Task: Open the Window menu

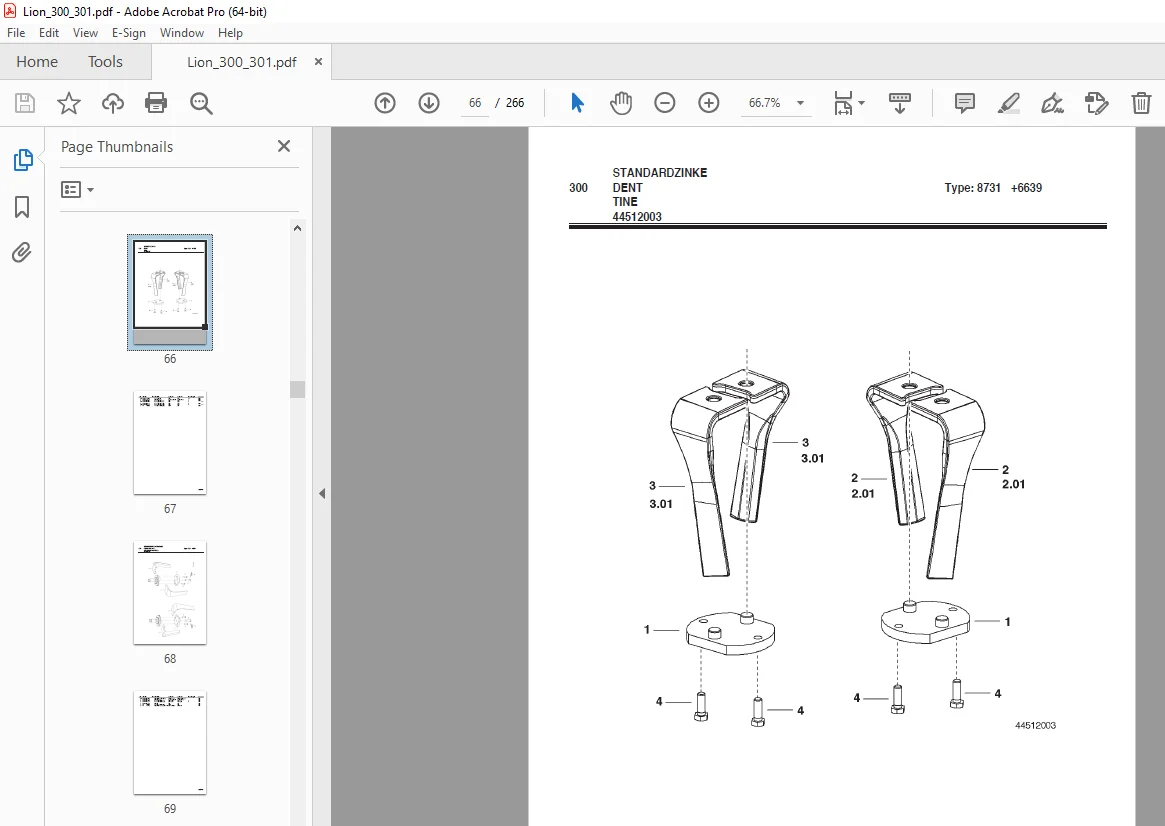Action: coord(181,33)
